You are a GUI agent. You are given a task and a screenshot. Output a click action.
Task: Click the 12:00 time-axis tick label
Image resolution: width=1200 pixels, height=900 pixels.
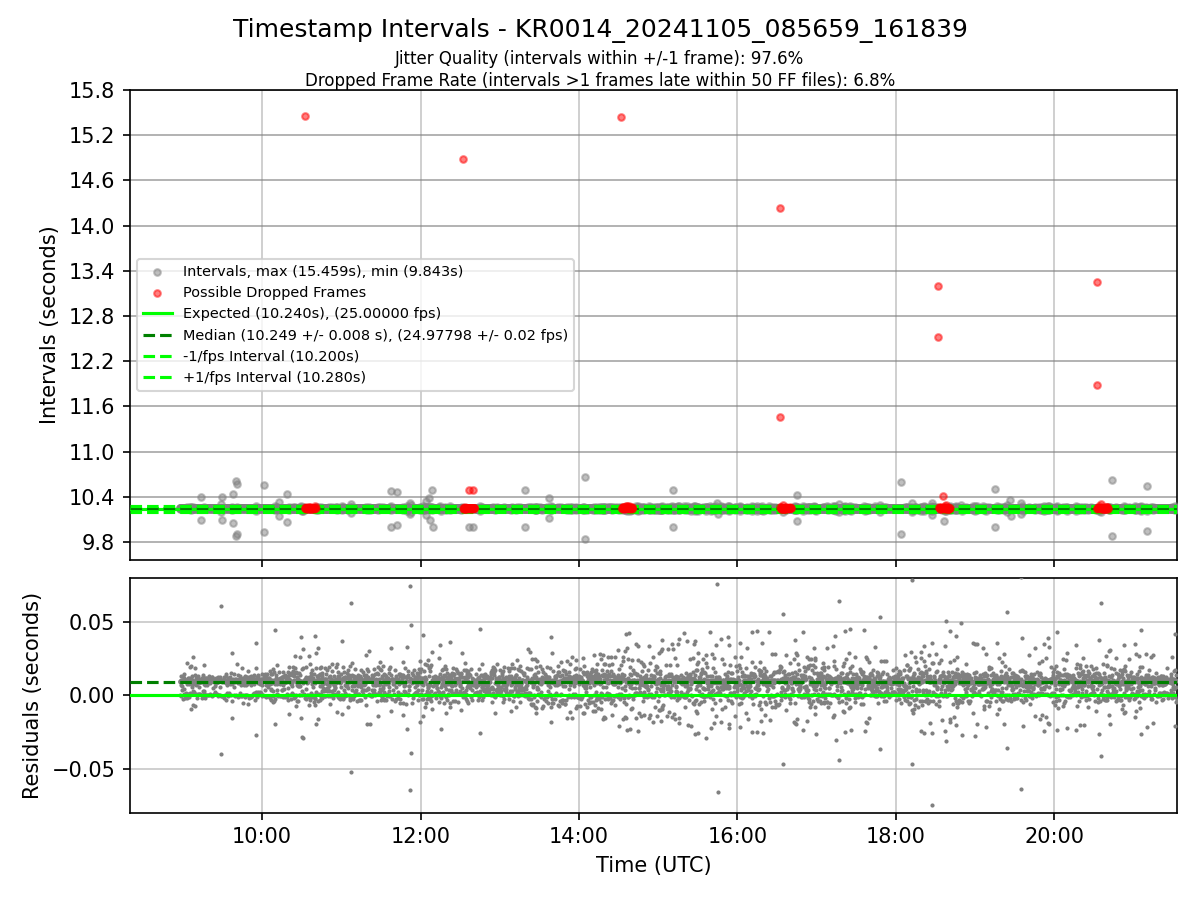pyautogui.click(x=420, y=836)
